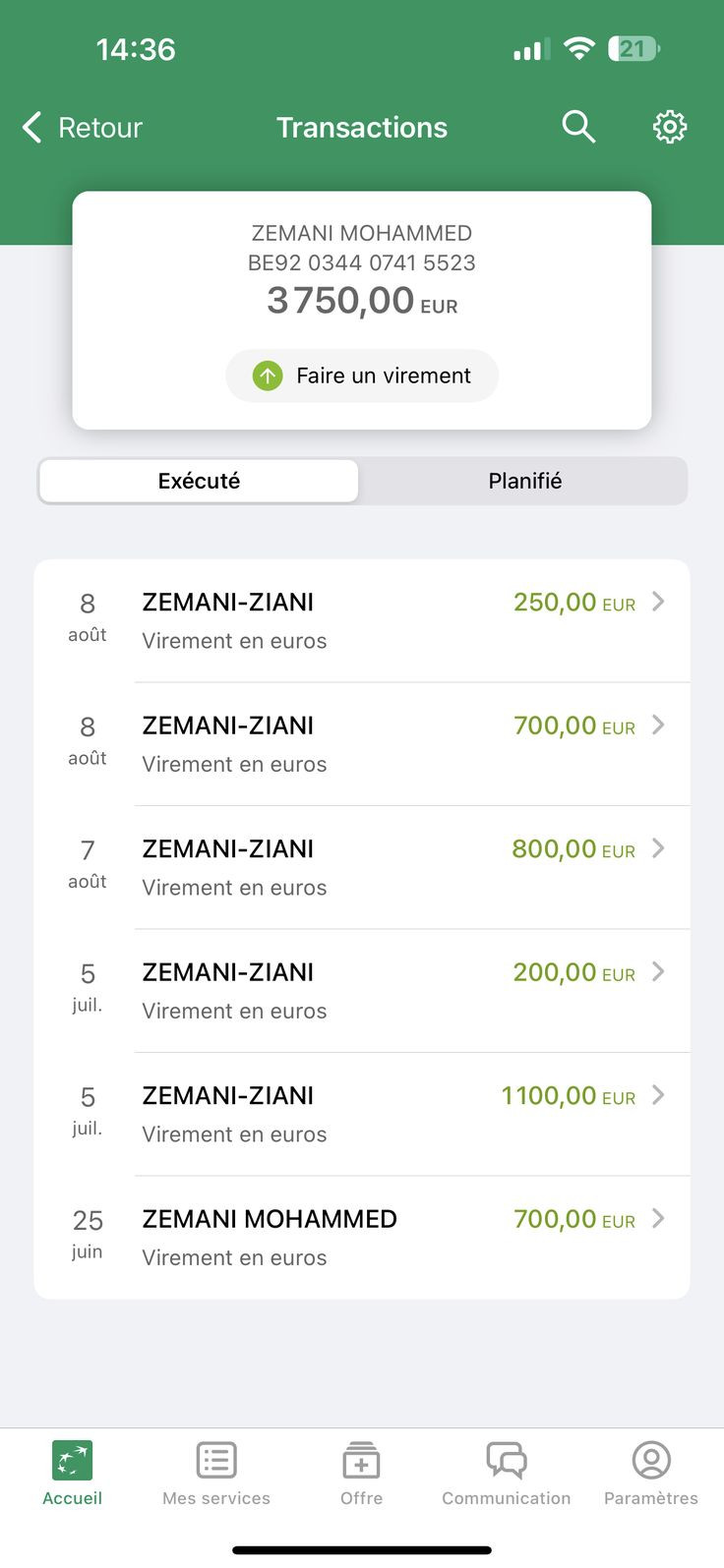724x1568 pixels.
Task: Expand the 250,00 EUR transaction chevron
Action: 658,602
